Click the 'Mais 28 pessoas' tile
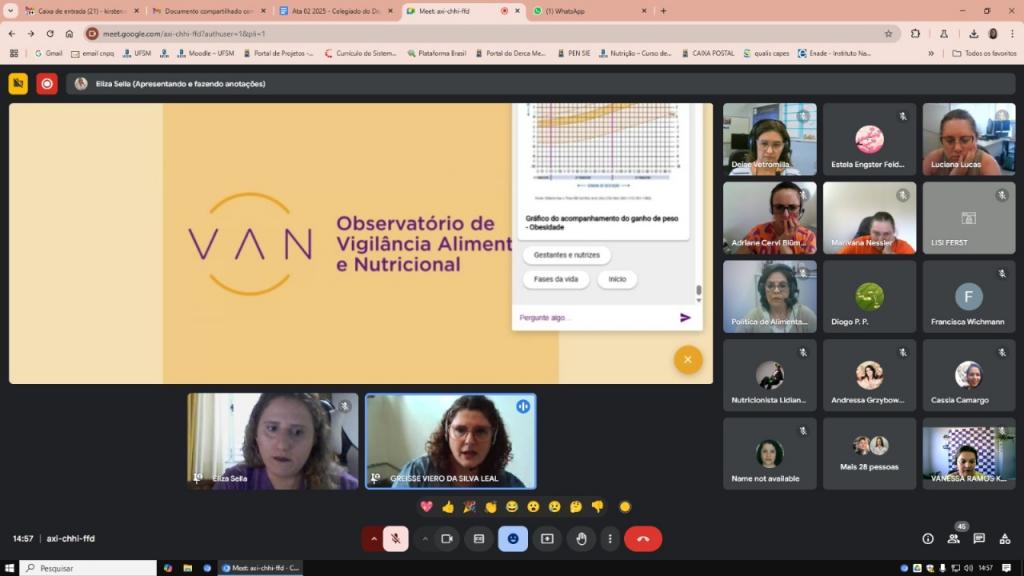 point(869,453)
